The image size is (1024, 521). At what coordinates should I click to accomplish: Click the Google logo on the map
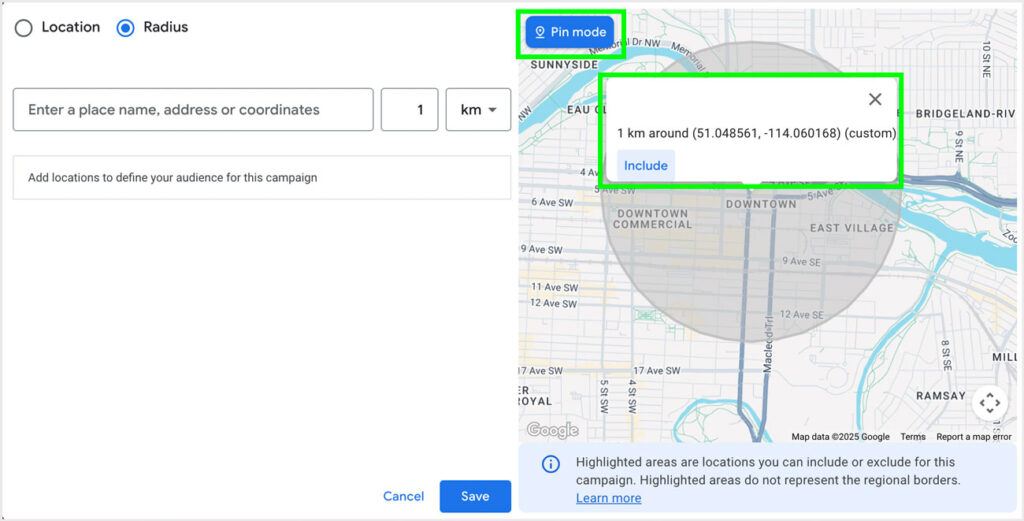[x=552, y=430]
